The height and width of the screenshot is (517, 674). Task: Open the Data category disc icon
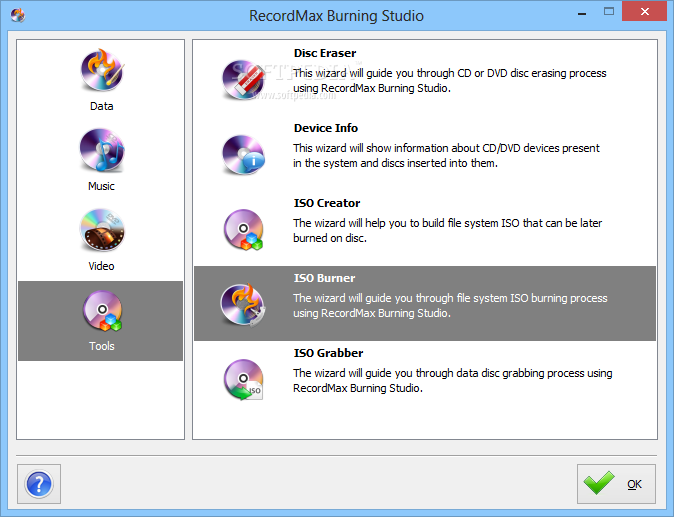click(x=102, y=70)
